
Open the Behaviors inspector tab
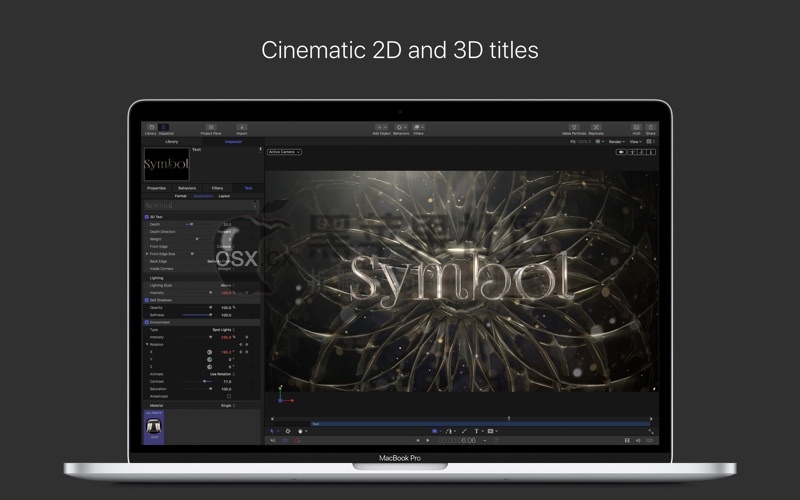[187, 188]
